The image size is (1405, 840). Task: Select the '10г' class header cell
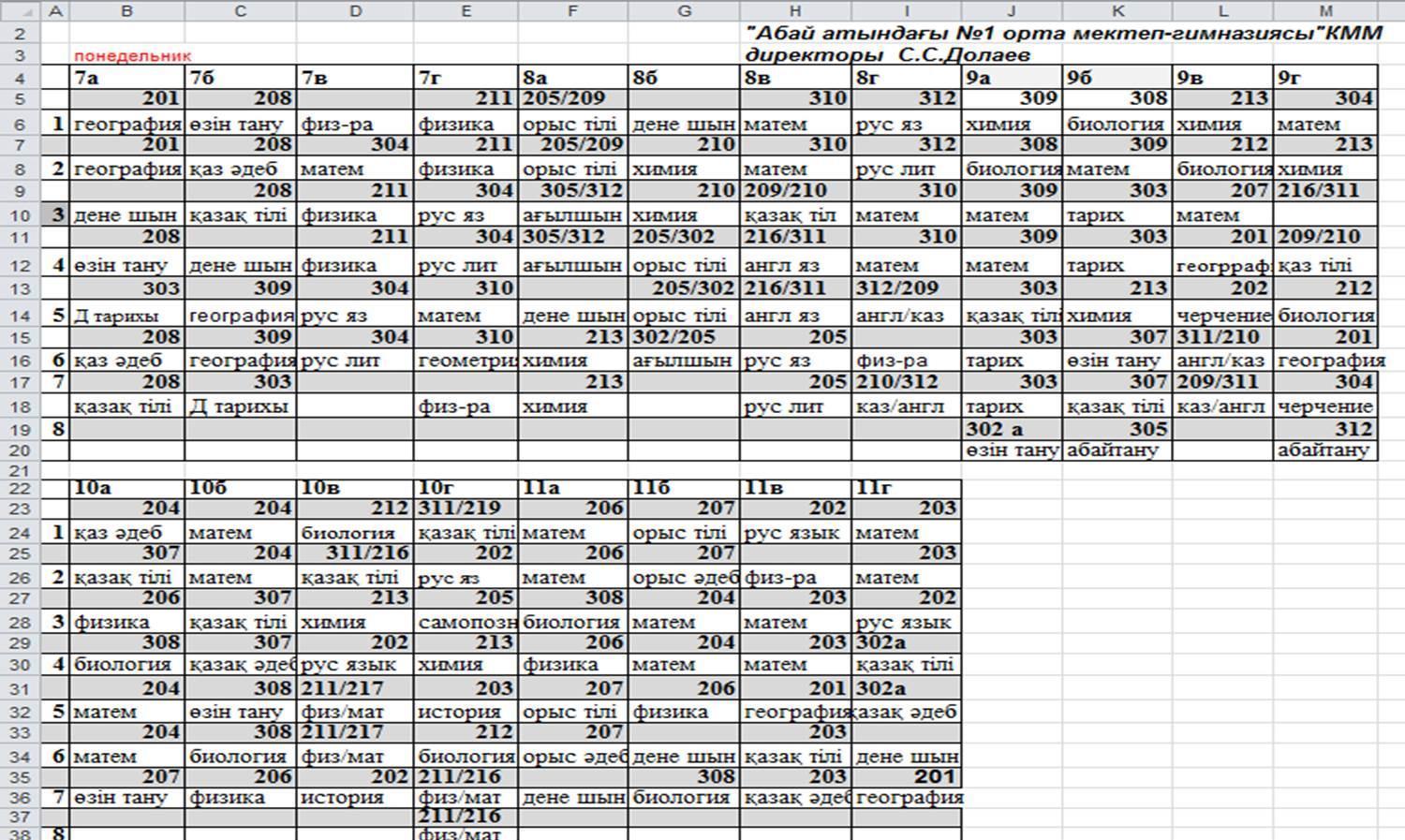pos(466,488)
